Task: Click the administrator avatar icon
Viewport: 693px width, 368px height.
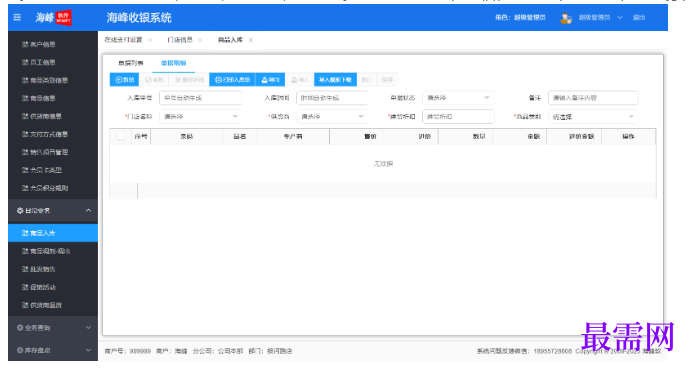Action: [x=566, y=18]
